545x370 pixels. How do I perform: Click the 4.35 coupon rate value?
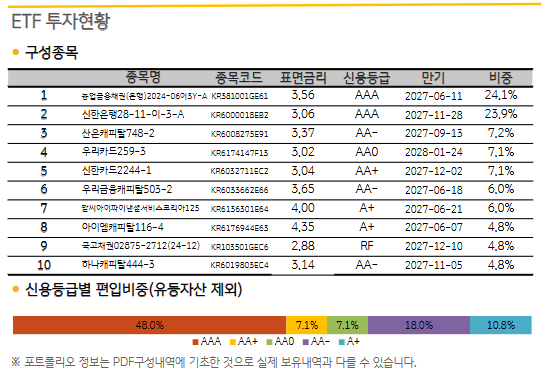point(303,227)
